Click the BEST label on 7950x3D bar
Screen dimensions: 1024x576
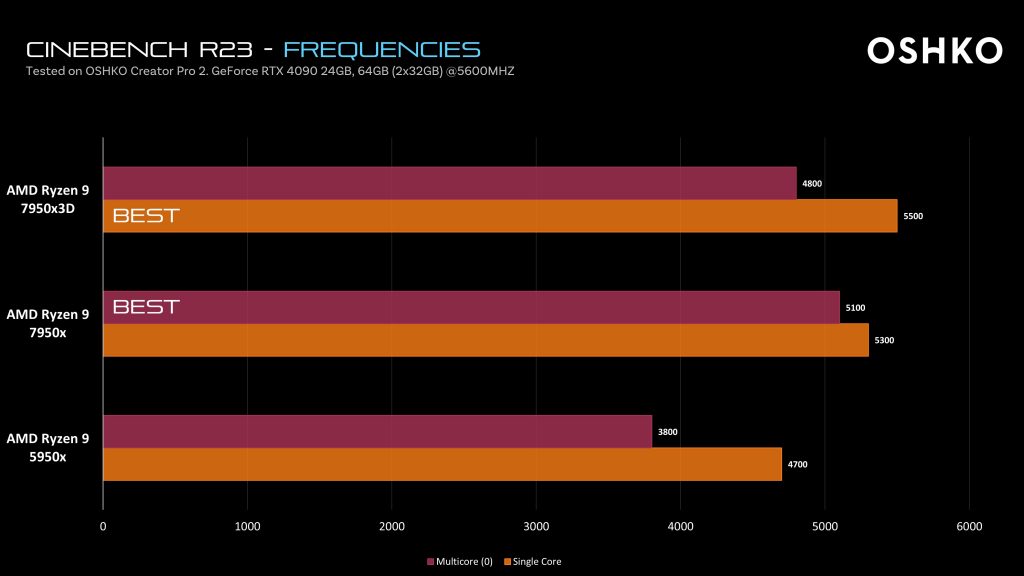[146, 215]
